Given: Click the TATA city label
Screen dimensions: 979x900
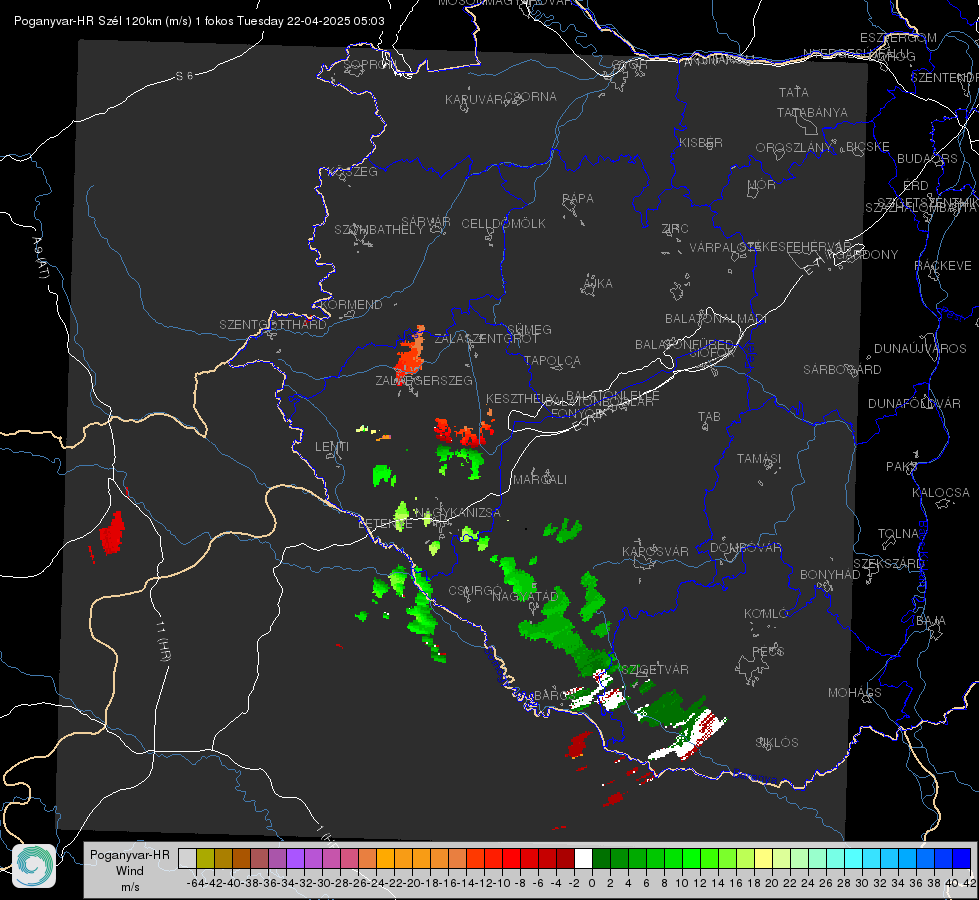Looking at the screenshot, I should (x=794, y=92).
